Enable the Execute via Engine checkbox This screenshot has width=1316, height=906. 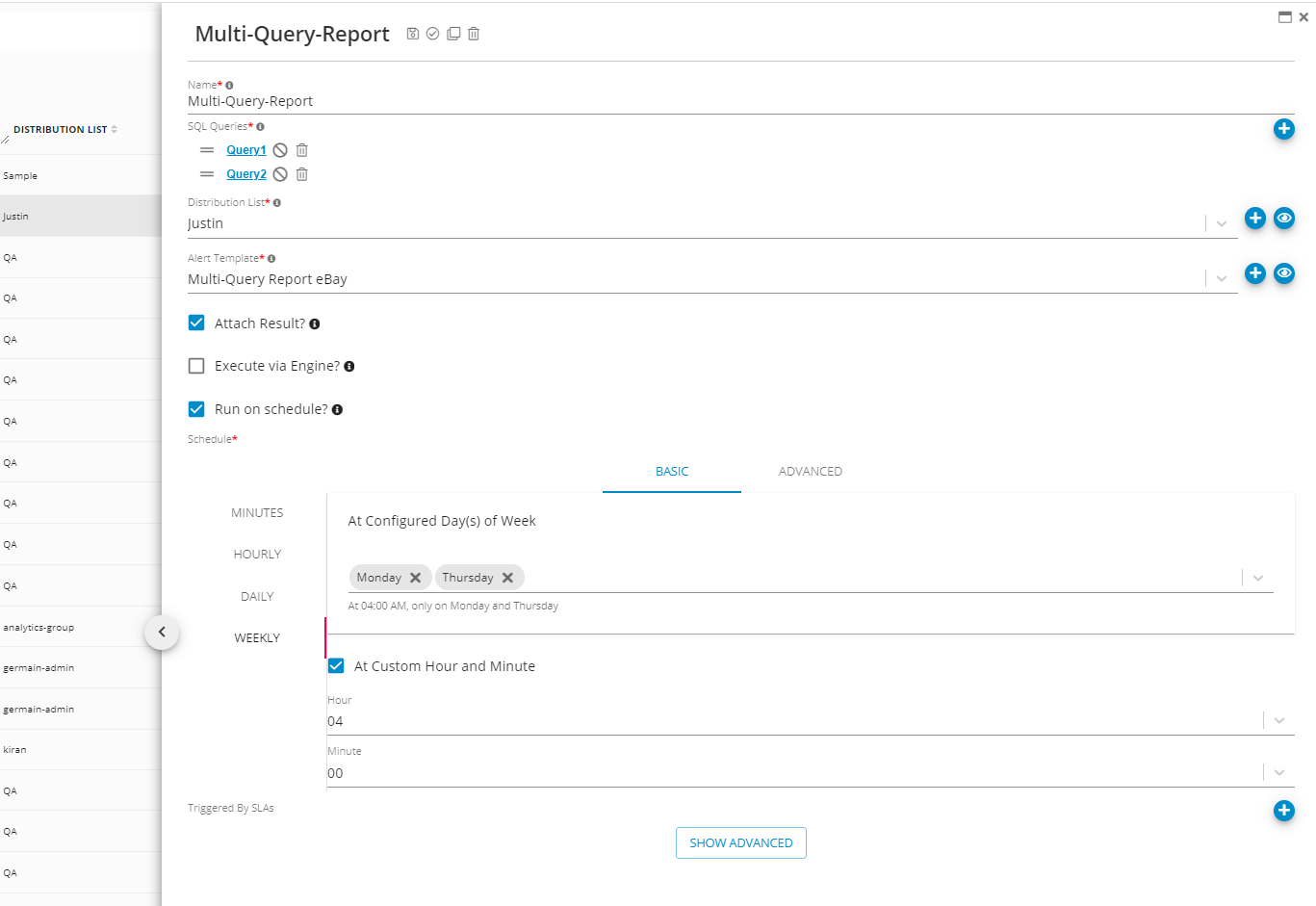pos(196,366)
